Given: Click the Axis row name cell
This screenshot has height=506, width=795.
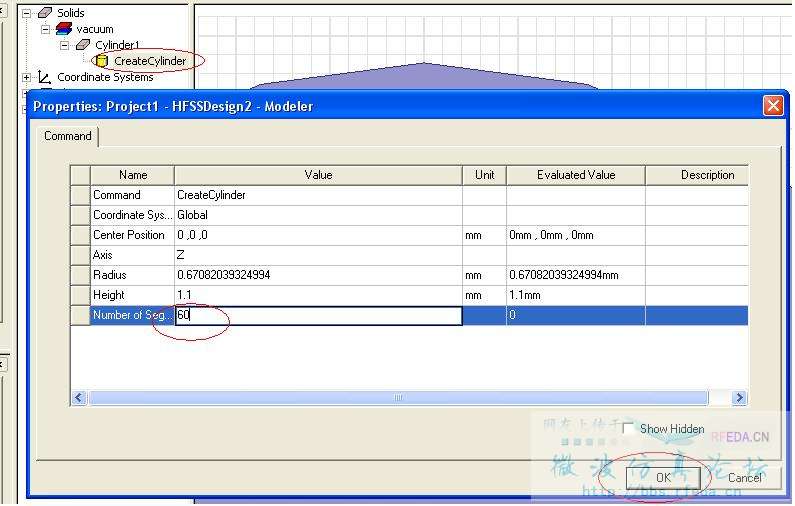Looking at the screenshot, I should tap(132, 255).
